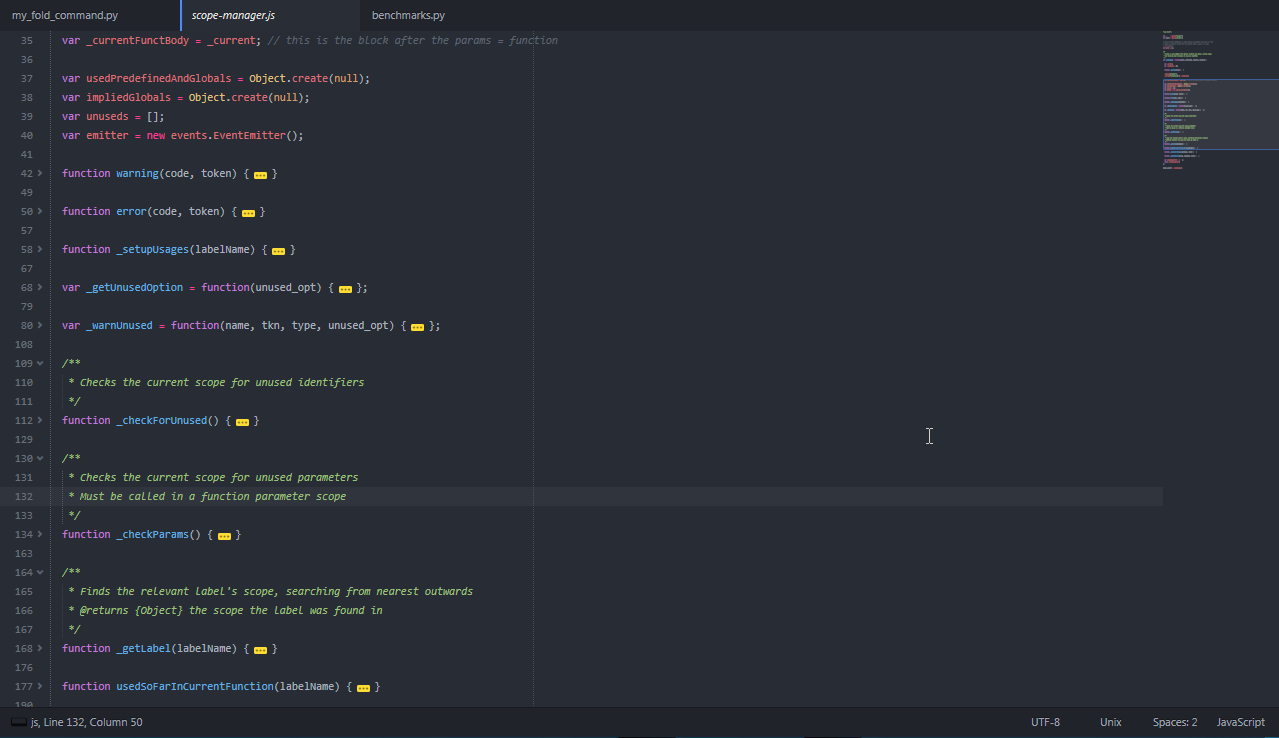Switch to benchmarks.py tab
Viewport: 1279px width, 738px height.
click(408, 16)
